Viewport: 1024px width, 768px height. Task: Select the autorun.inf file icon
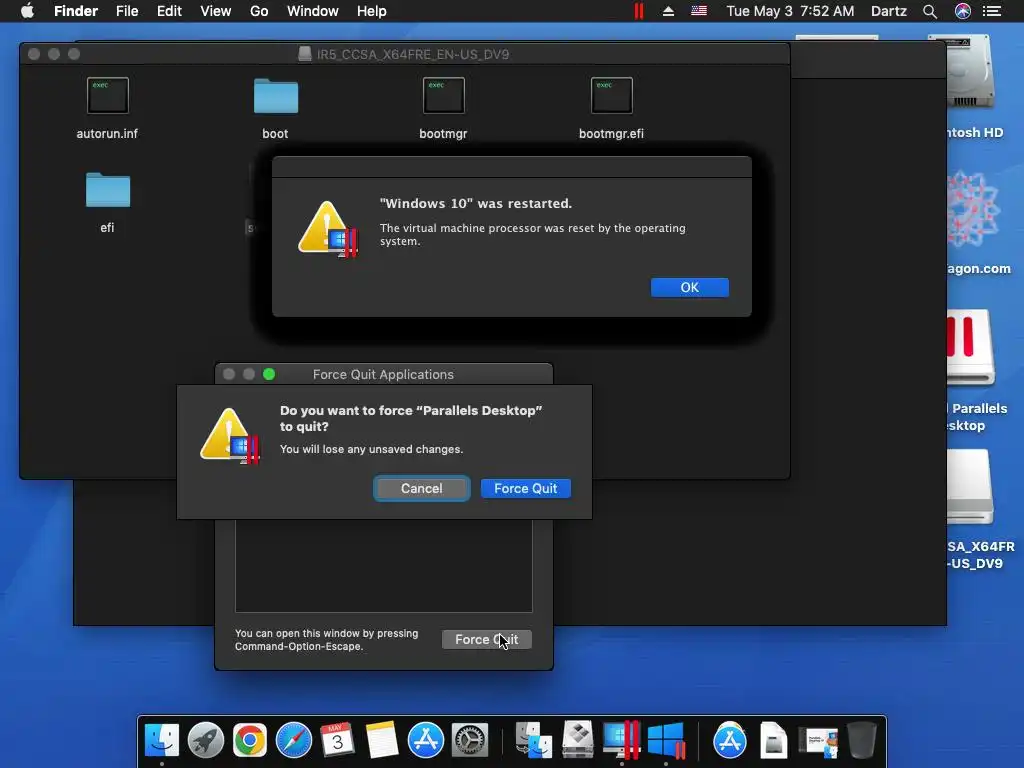point(108,95)
